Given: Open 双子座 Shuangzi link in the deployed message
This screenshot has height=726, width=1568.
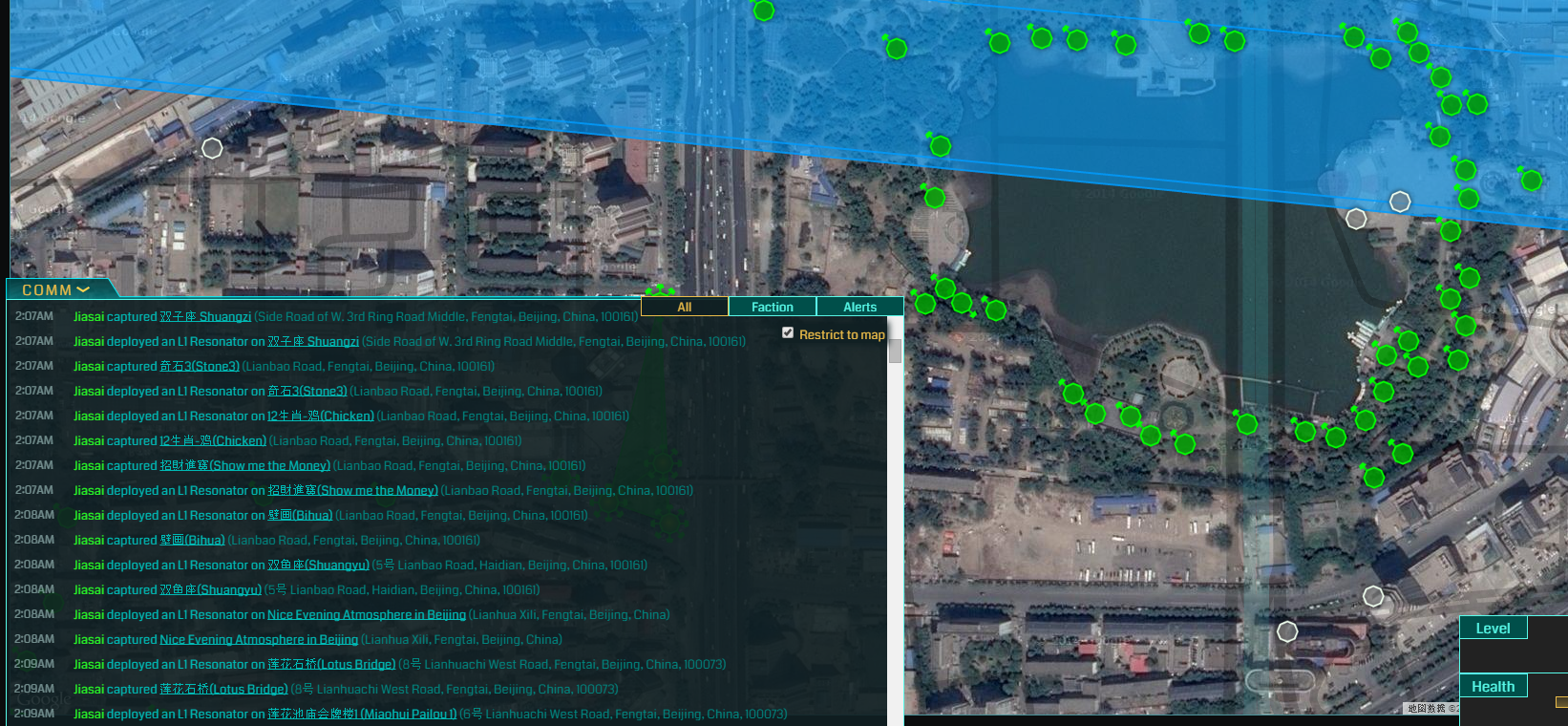Looking at the screenshot, I should [313, 341].
